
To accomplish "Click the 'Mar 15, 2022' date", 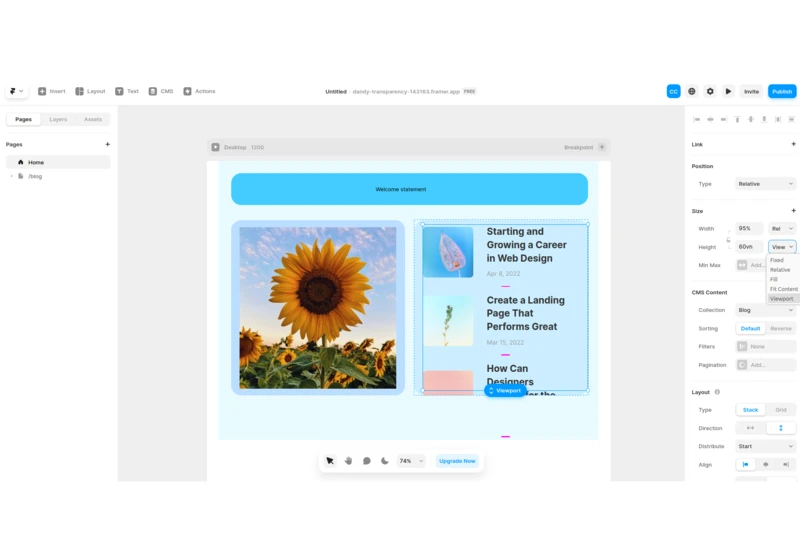I will (505, 343).
